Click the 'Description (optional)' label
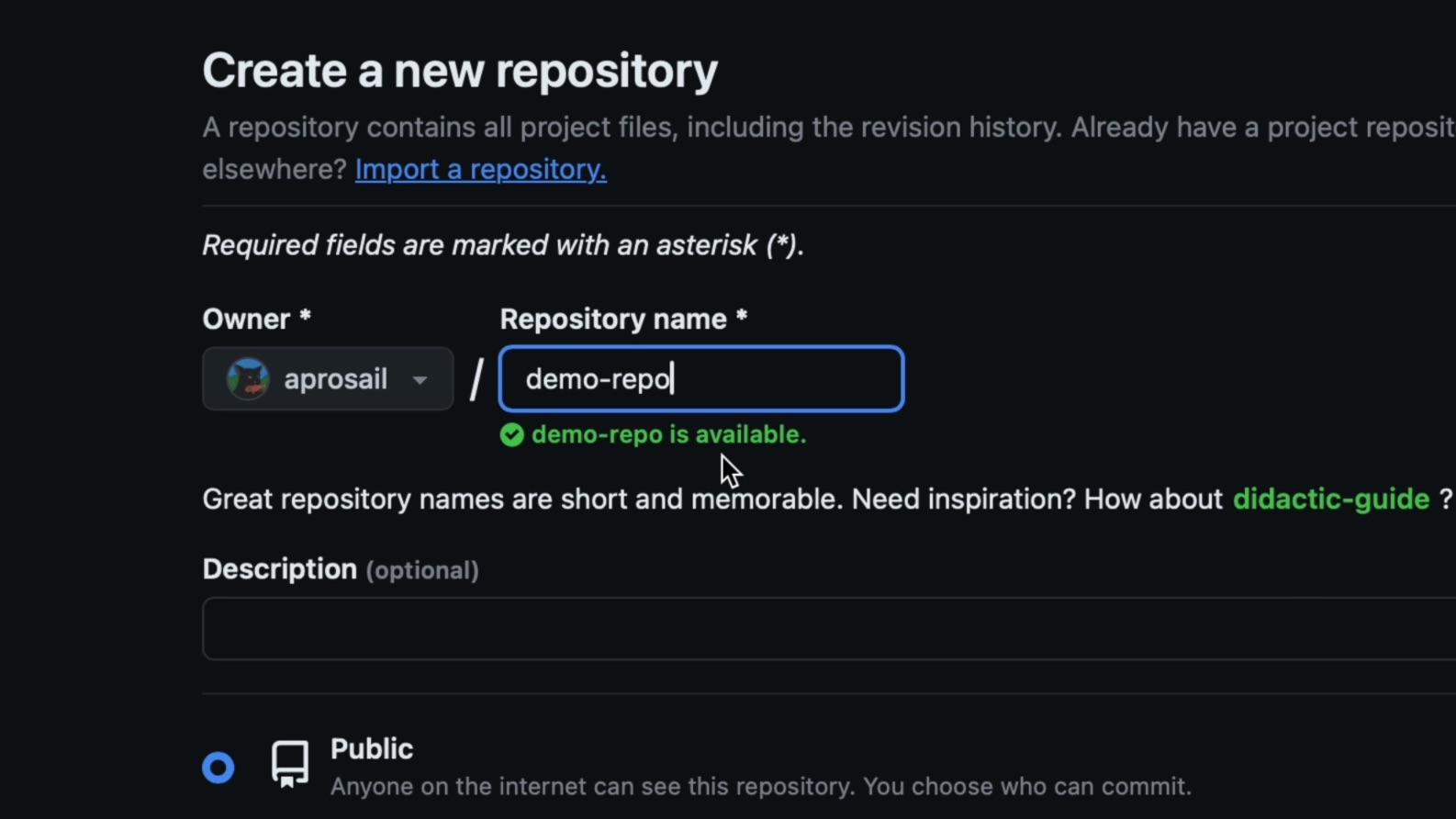1456x819 pixels. 341,570
